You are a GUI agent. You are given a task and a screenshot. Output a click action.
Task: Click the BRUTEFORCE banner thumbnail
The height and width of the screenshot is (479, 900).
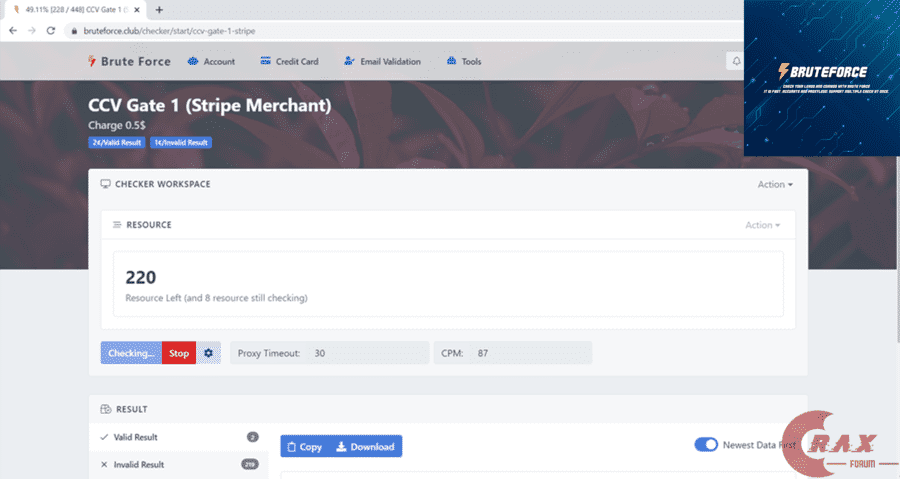[x=821, y=78]
